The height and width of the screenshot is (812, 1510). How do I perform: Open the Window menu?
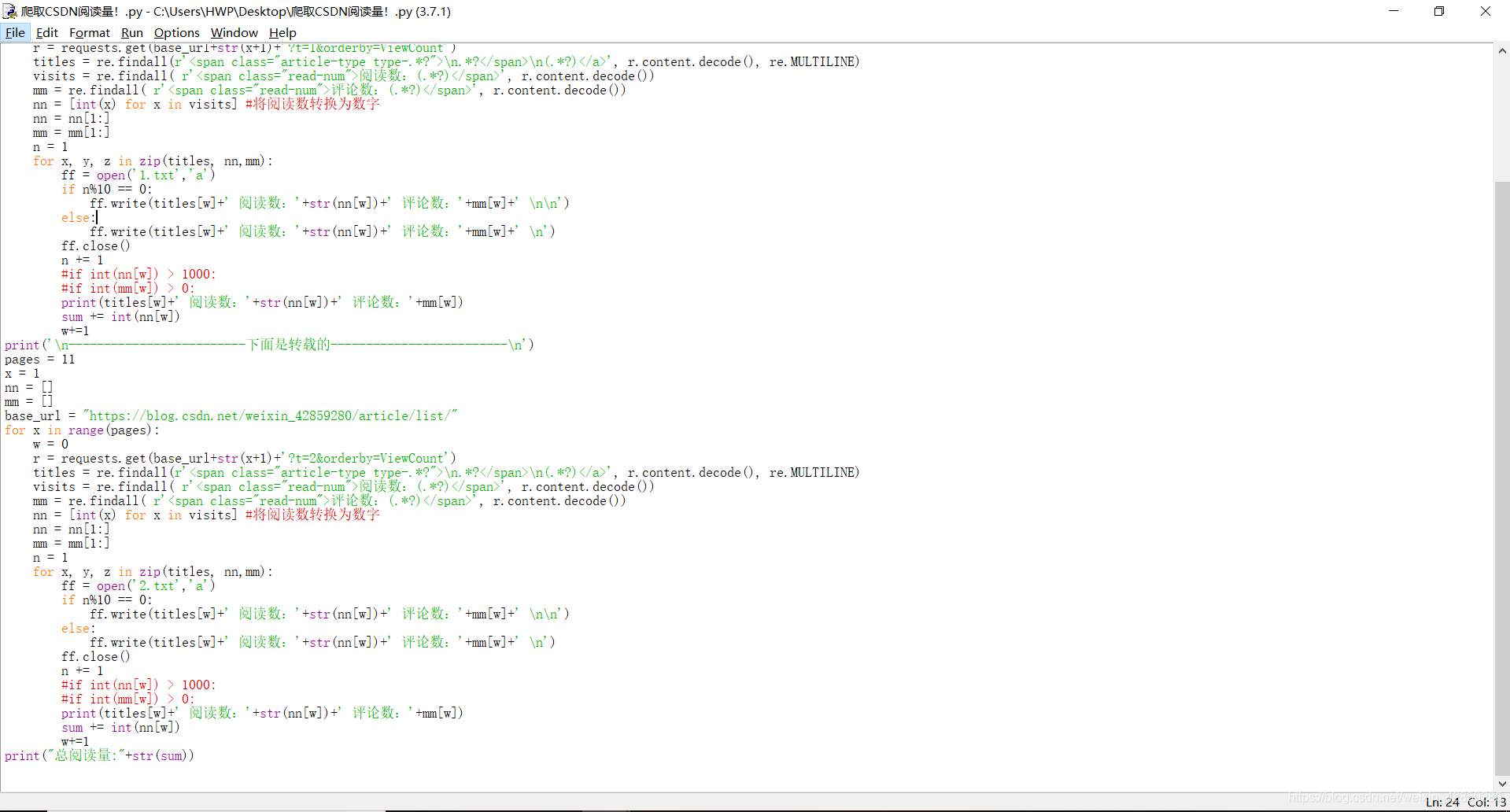click(x=234, y=32)
